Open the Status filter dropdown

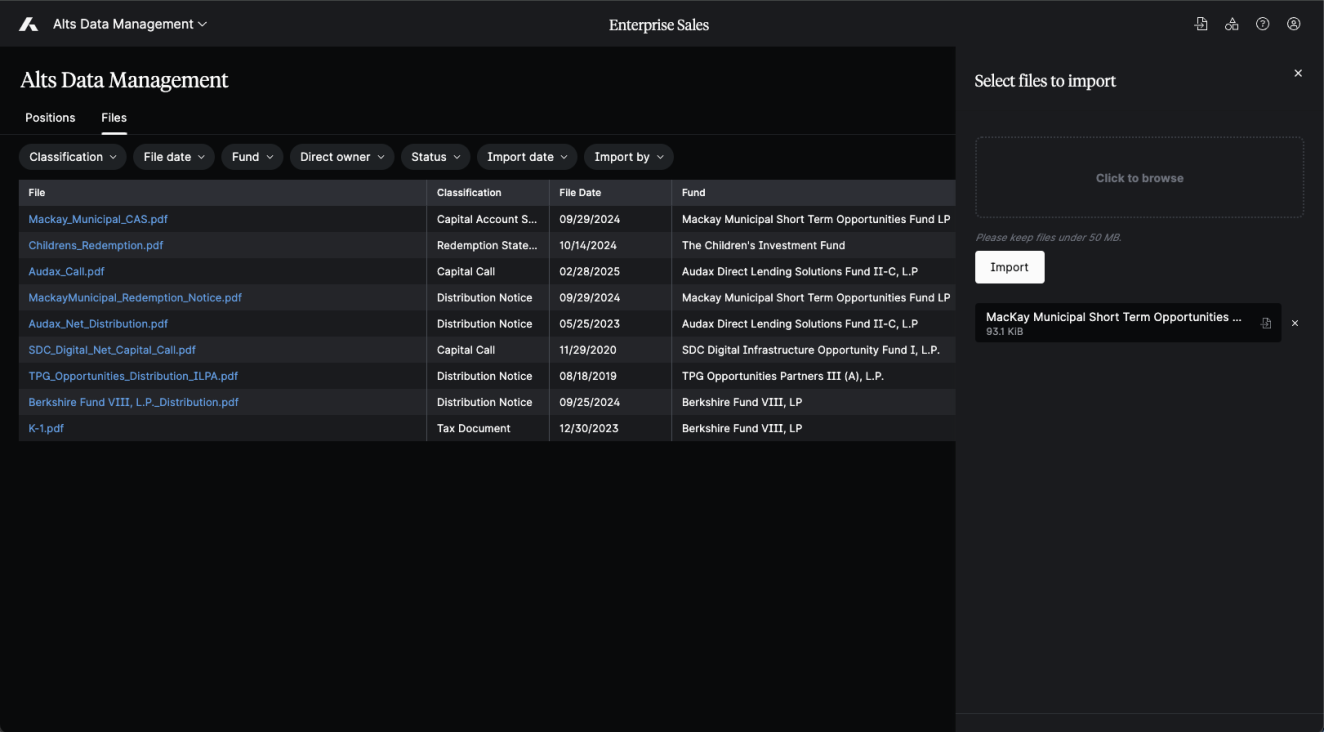point(436,157)
